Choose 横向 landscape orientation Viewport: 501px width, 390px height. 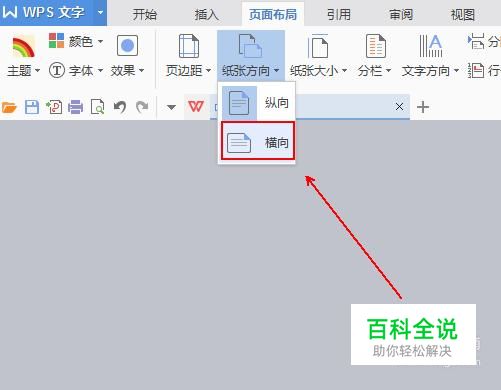(258, 141)
